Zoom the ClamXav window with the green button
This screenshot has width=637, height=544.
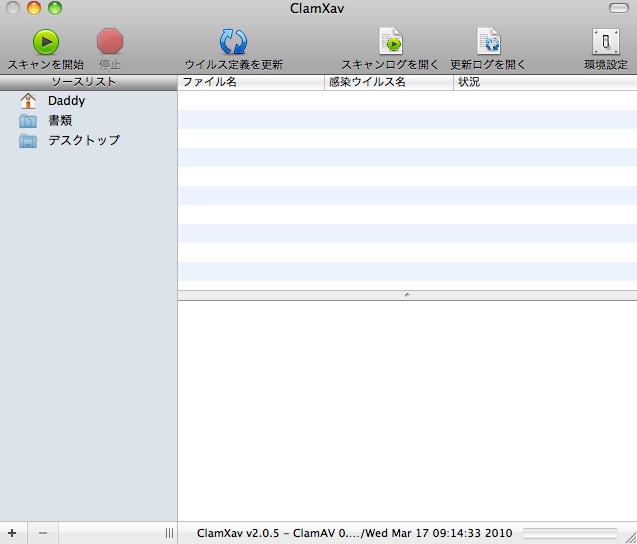[x=55, y=8]
